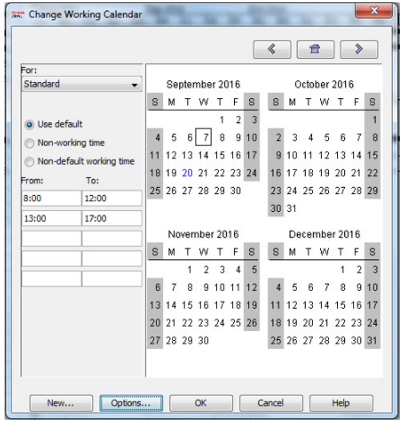Viewport: 407px width, 422px height.
Task: Click the app icon in title bar
Action: tap(17, 15)
